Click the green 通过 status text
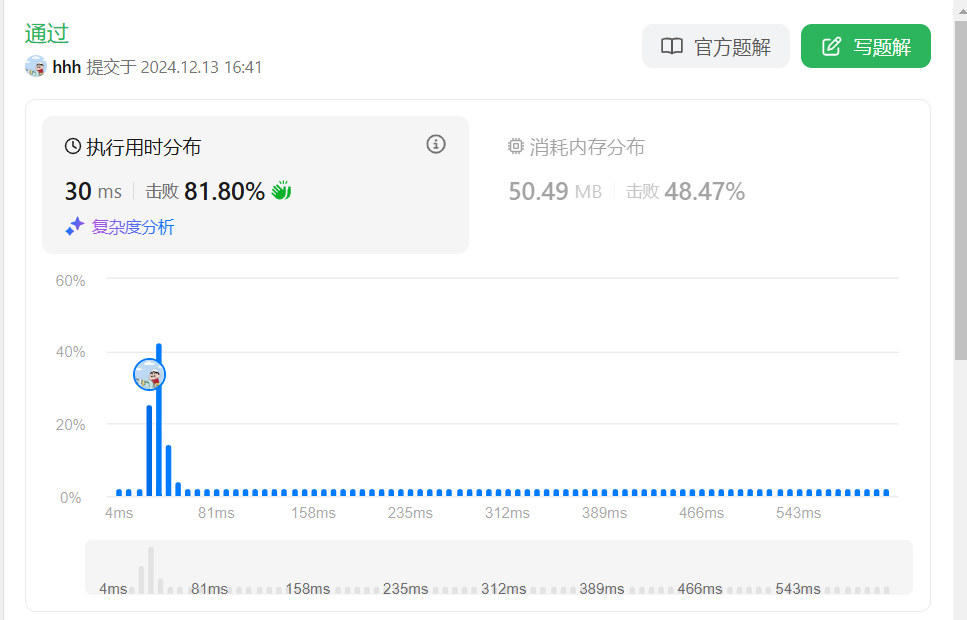Screen dimensions: 967x620 coord(47,33)
